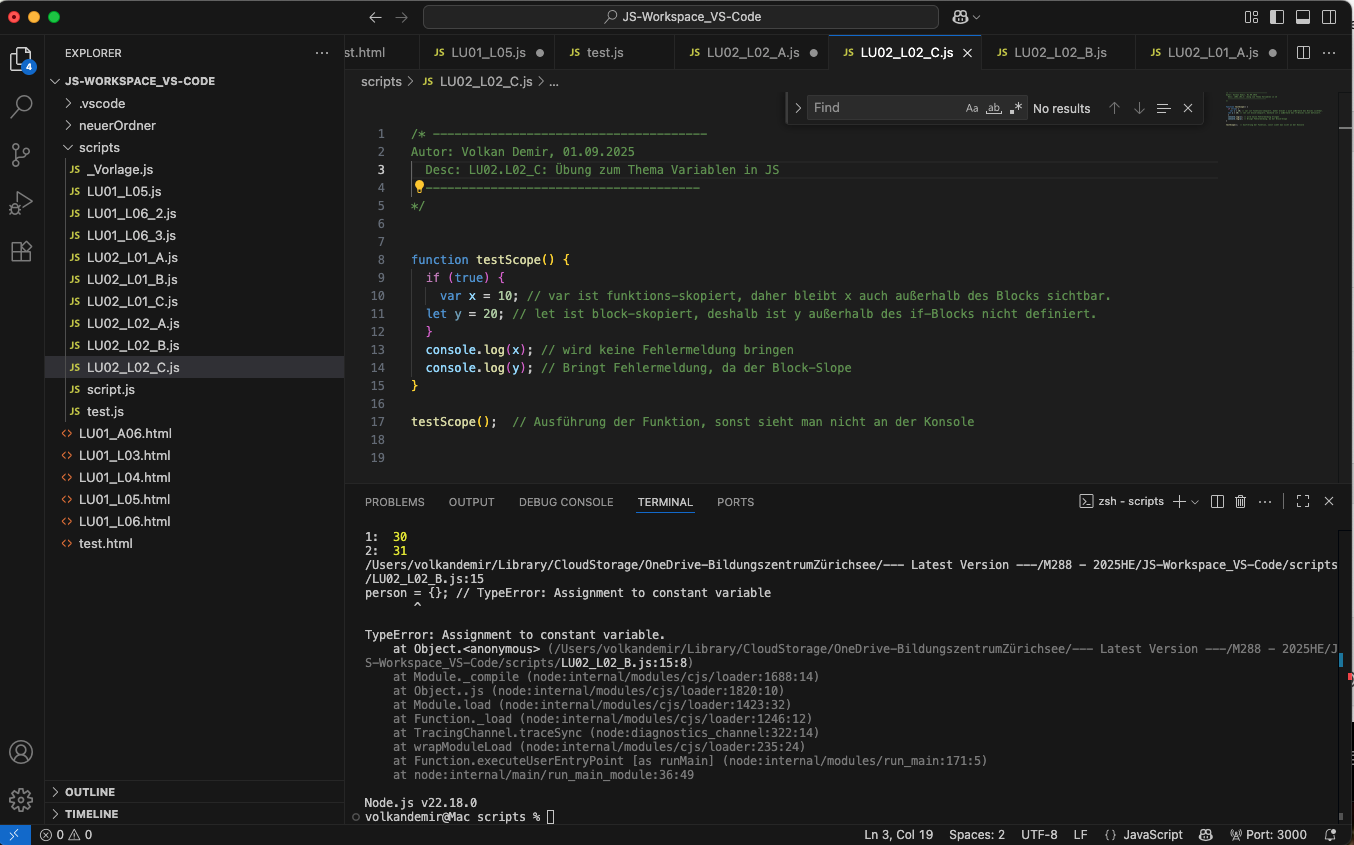Change indentation via Spaces: 2

coord(977,834)
